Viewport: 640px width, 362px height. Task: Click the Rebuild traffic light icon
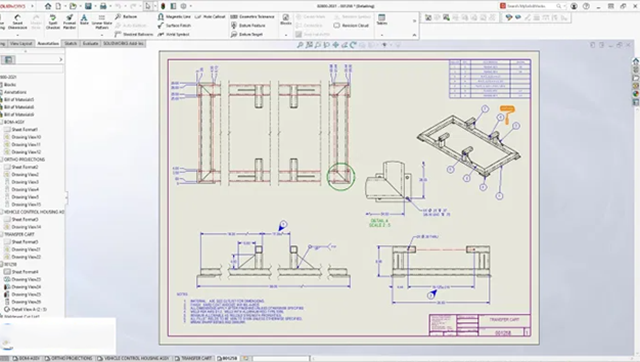click(x=163, y=6)
